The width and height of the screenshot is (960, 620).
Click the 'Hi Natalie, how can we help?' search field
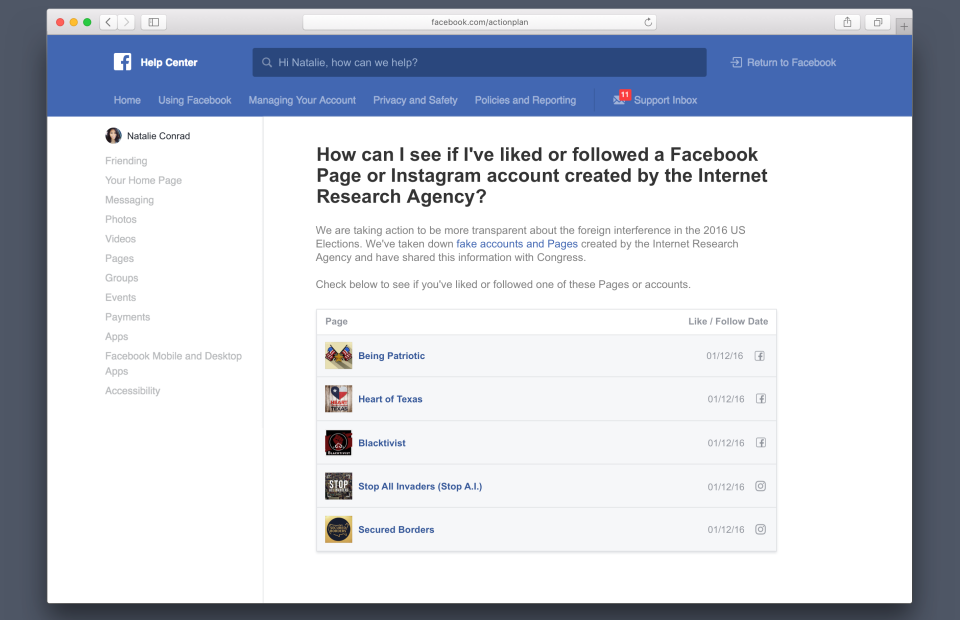coord(479,62)
